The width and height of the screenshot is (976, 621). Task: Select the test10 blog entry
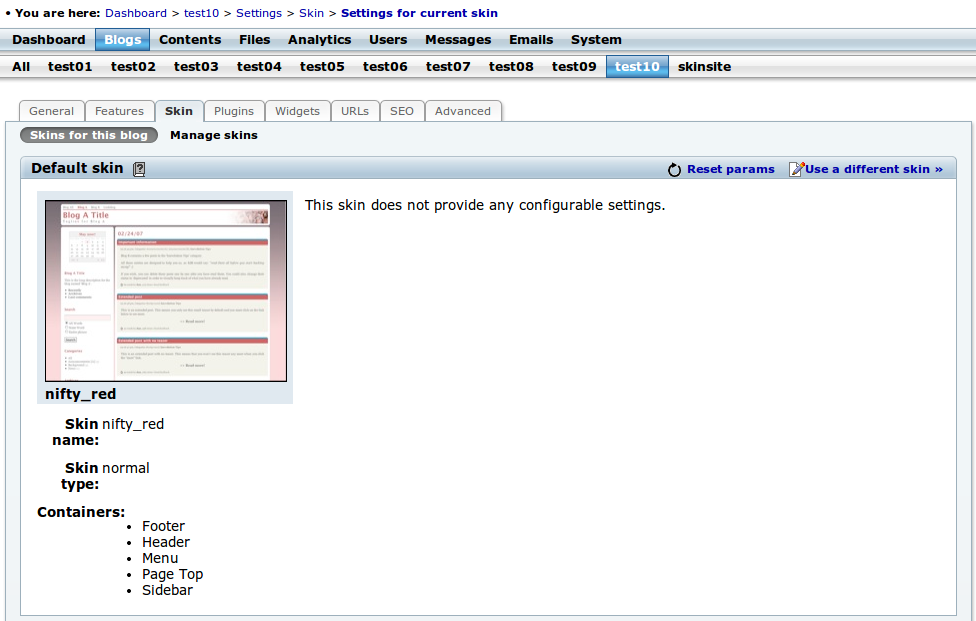pyautogui.click(x=637, y=67)
